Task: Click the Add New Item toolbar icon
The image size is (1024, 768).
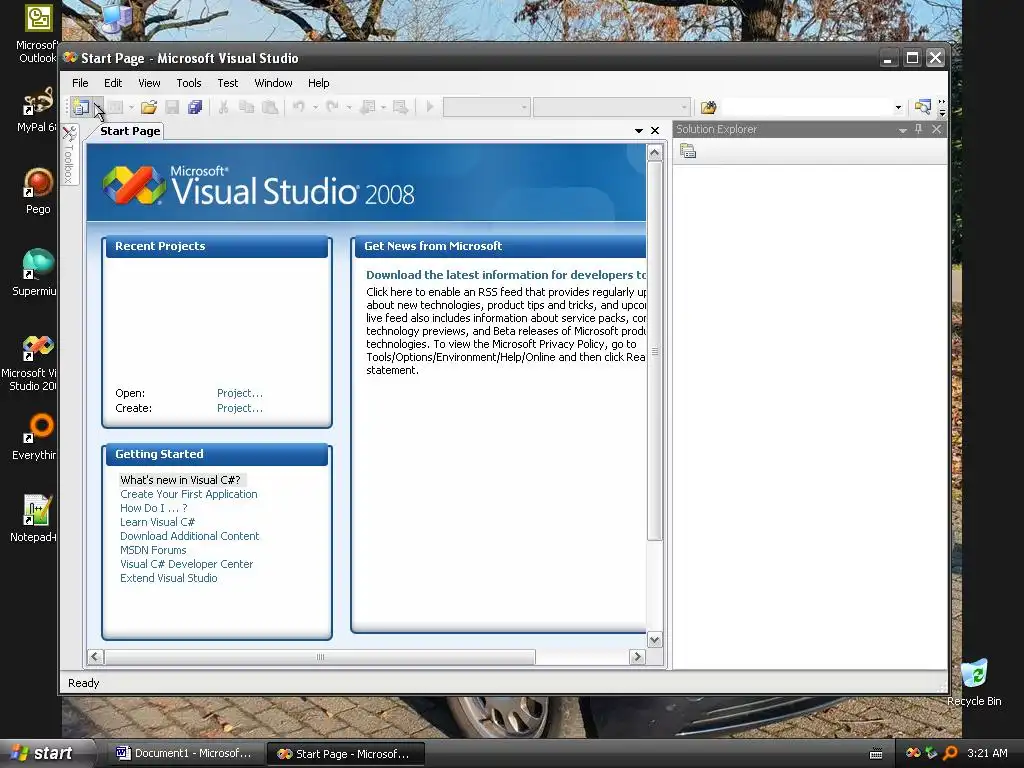Action: point(116,106)
